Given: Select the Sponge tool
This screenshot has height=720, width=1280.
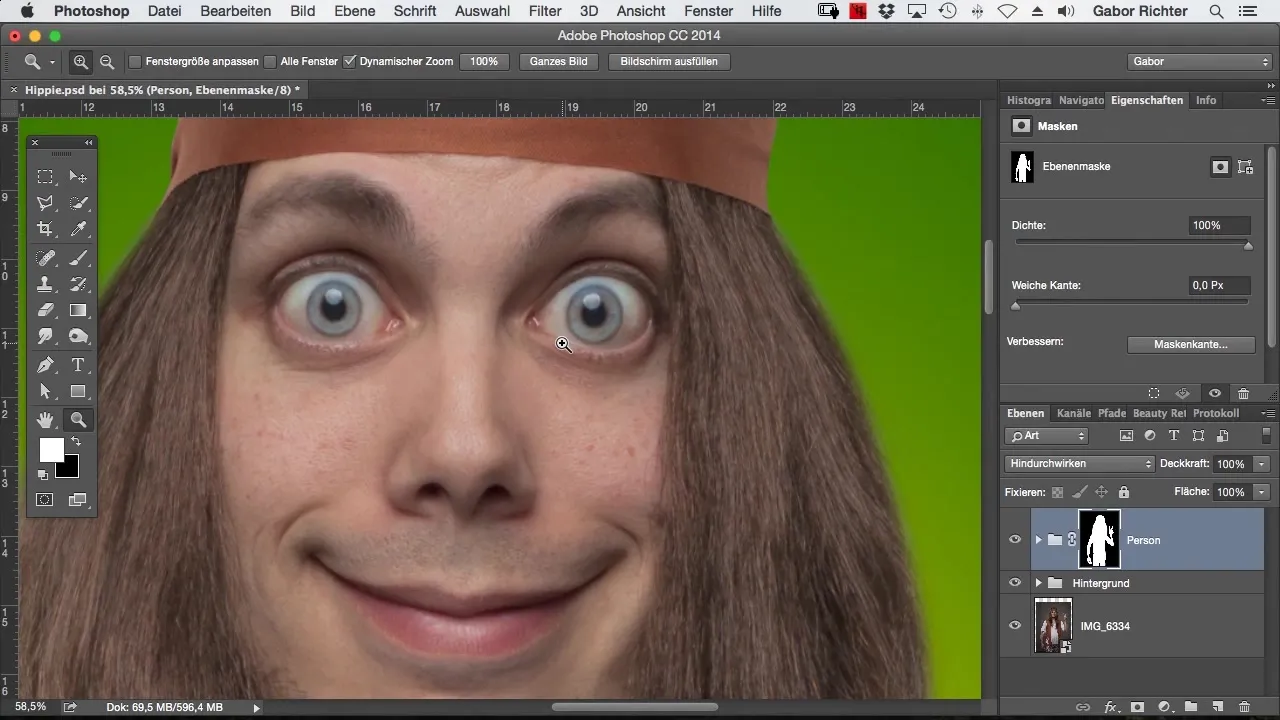Looking at the screenshot, I should 78,336.
